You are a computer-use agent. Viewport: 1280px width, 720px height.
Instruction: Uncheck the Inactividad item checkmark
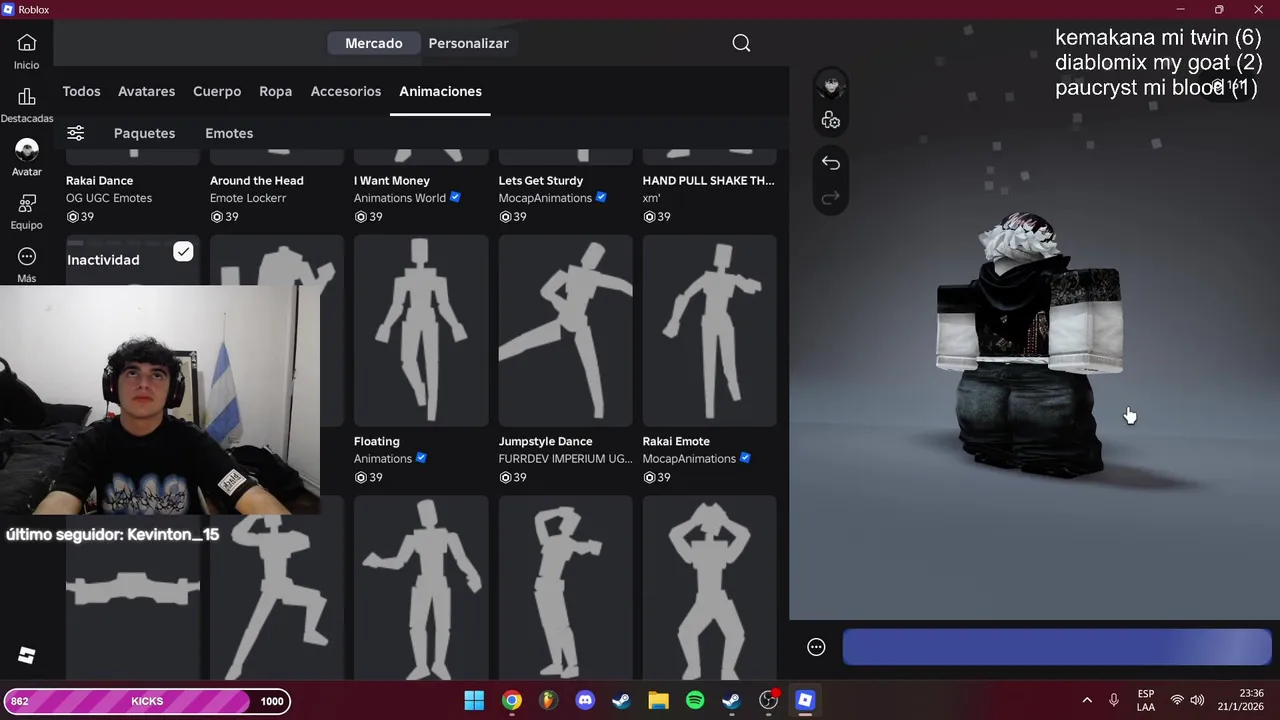183,251
